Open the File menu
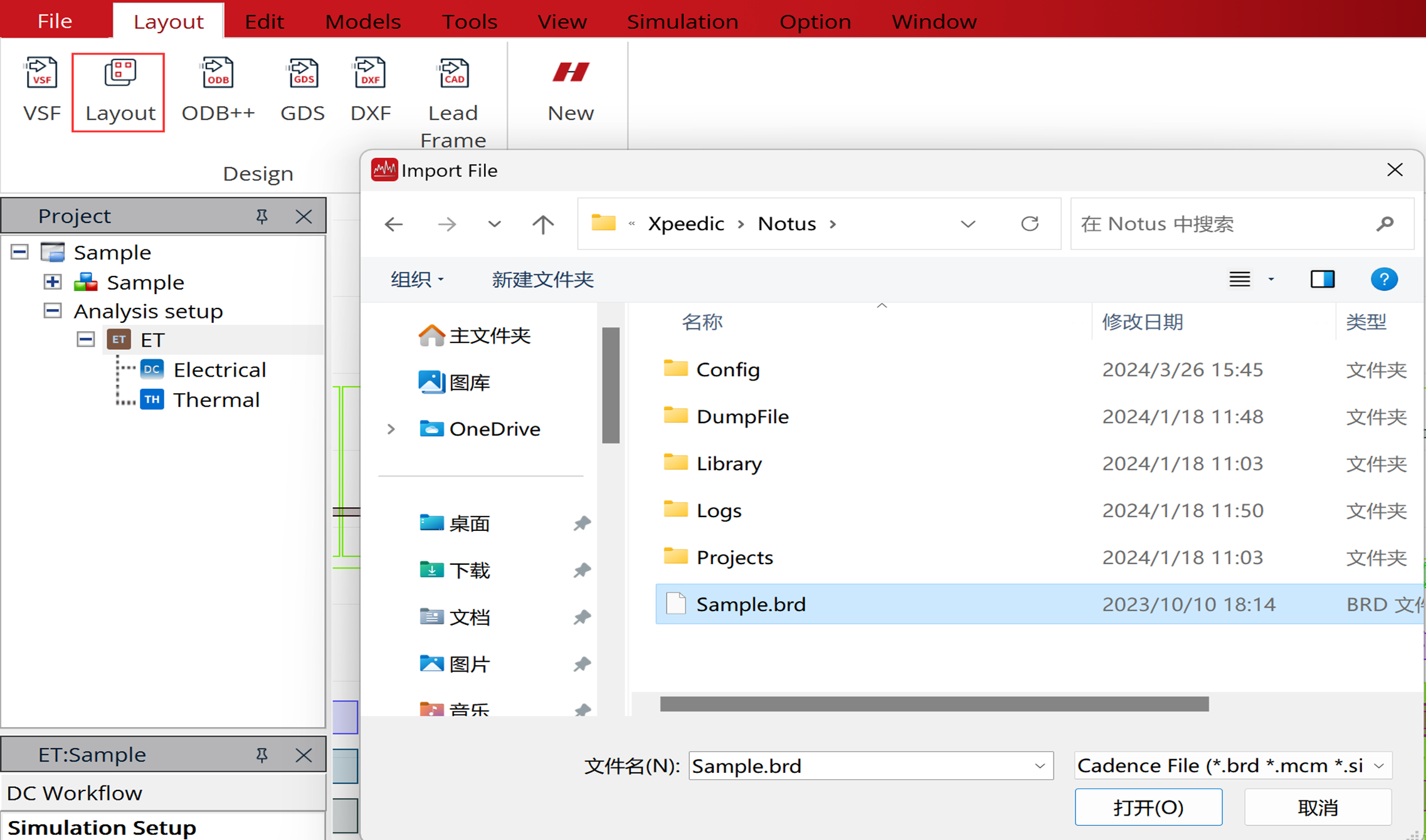The width and height of the screenshot is (1426, 840). (55, 20)
